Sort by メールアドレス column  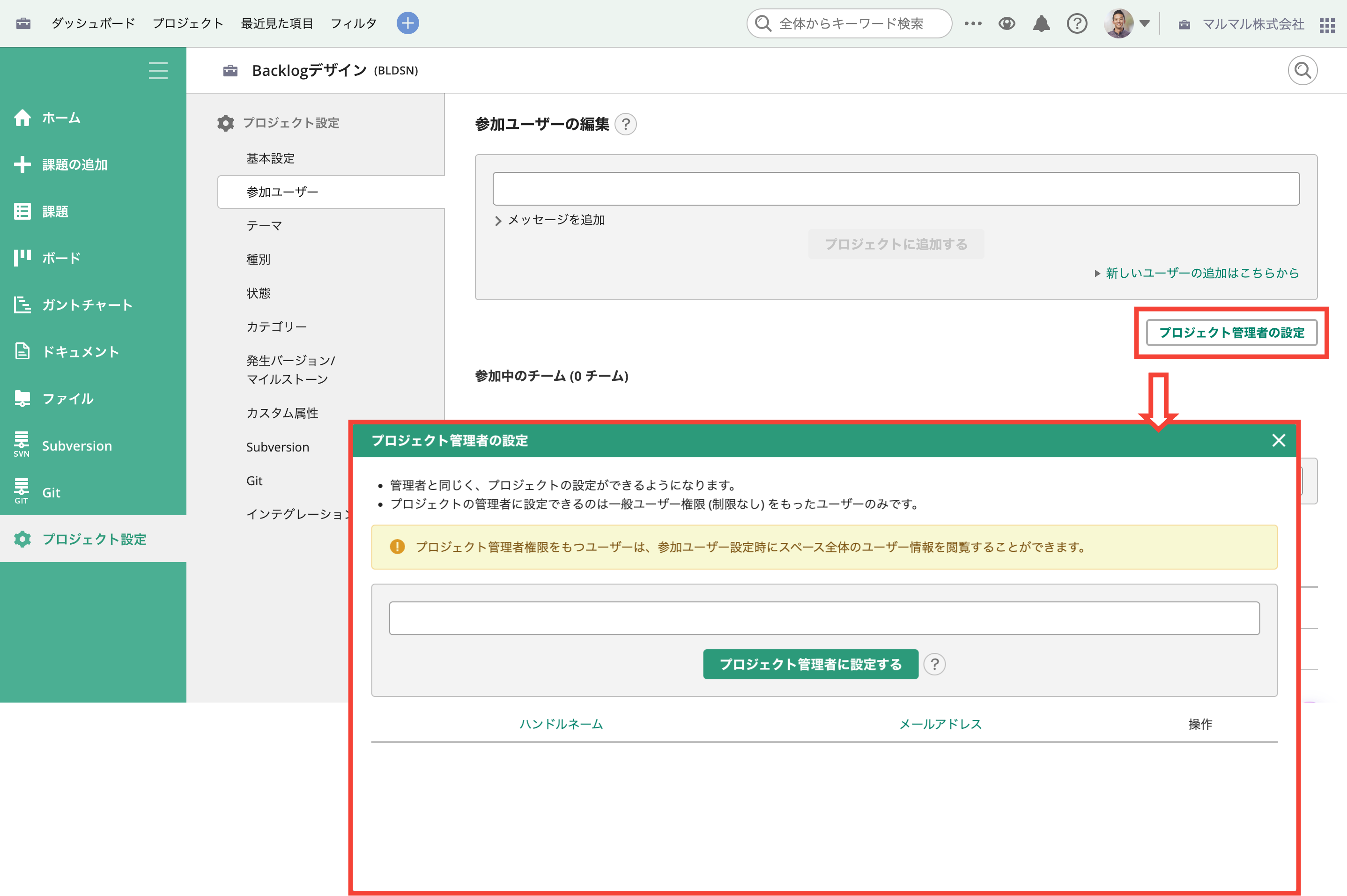[940, 724]
